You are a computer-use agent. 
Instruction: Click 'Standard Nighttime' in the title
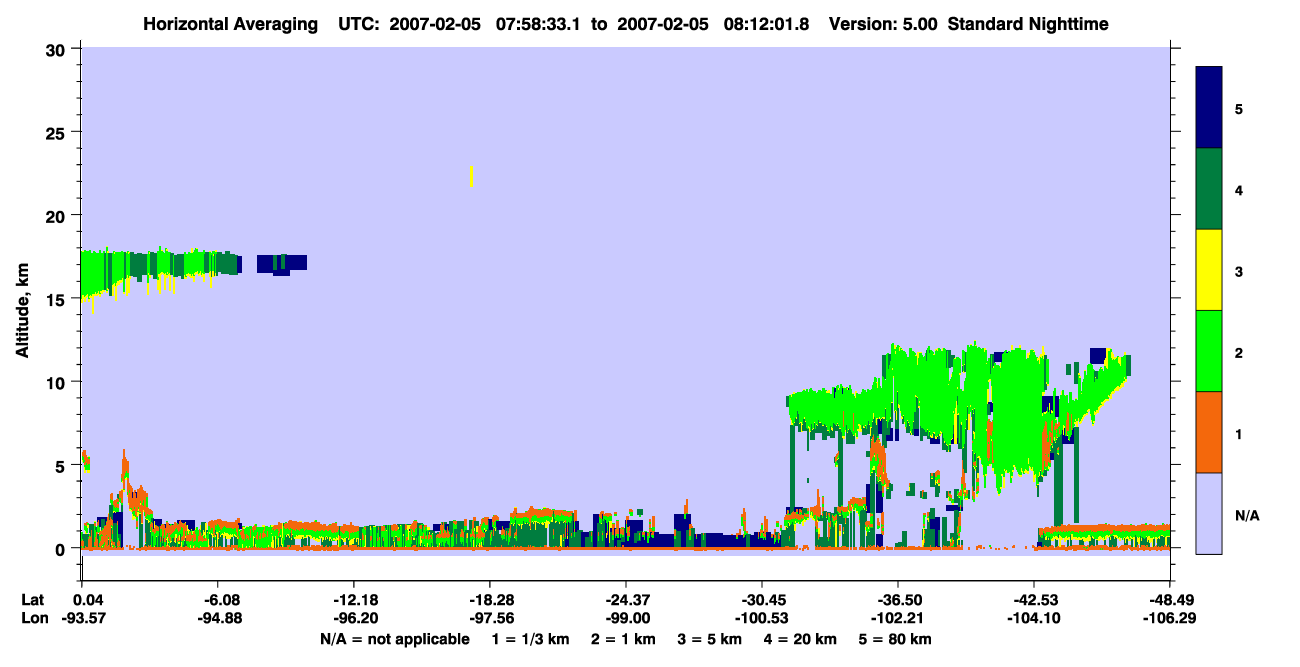tap(1030, 23)
